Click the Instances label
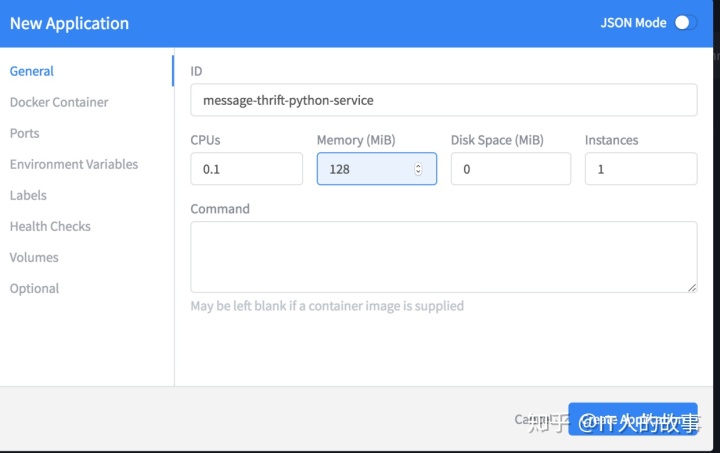Image resolution: width=720 pixels, height=453 pixels. pos(611,140)
